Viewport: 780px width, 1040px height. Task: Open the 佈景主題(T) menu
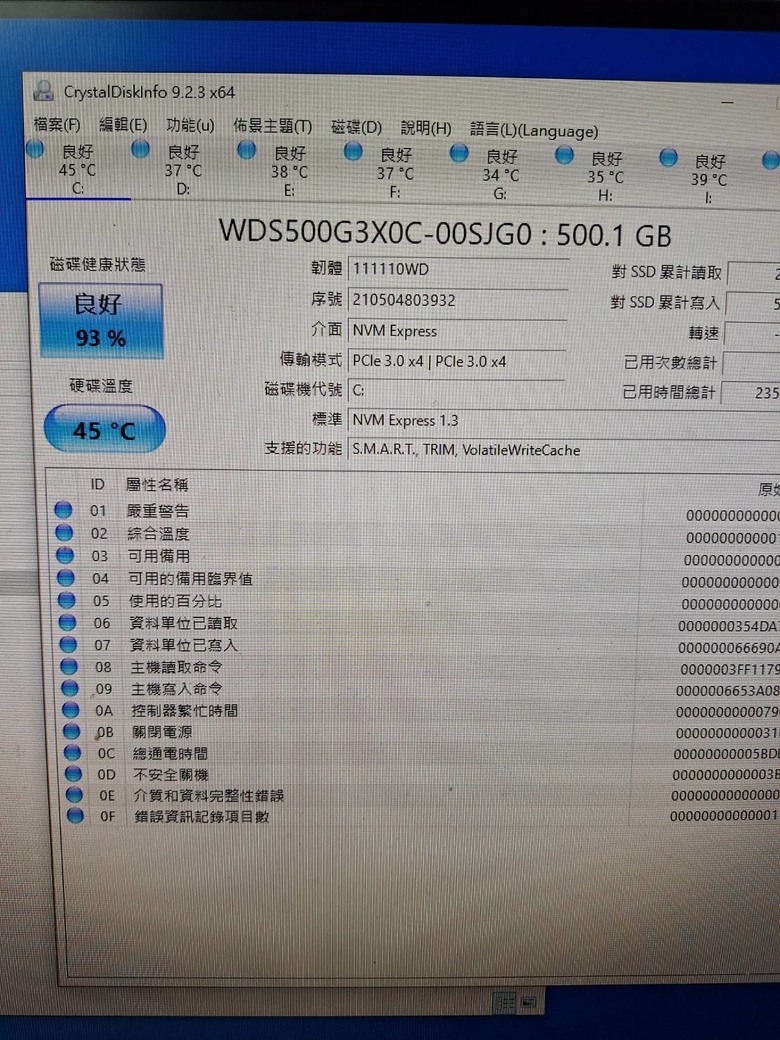tap(272, 126)
